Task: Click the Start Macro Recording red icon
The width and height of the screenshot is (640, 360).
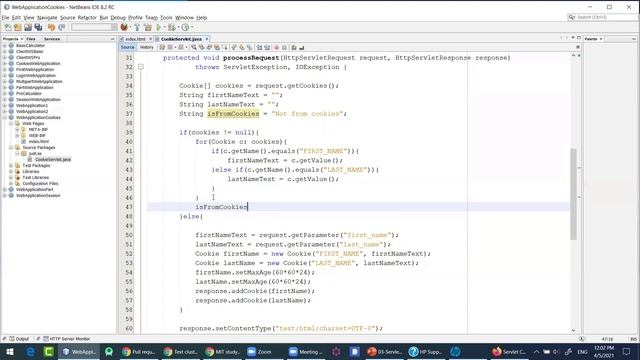Action: [x=276, y=47]
